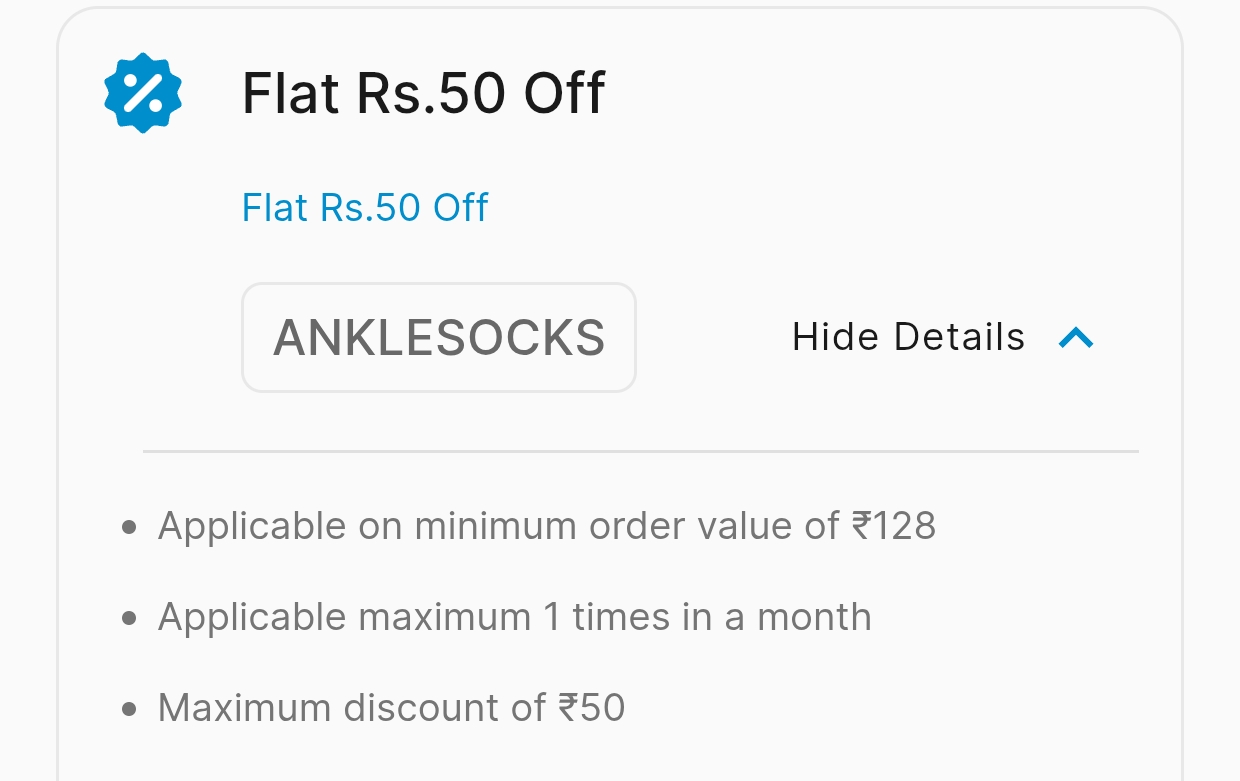The image size is (1240, 781).
Task: Click the bullet before the maximum discount line
Action: [128, 709]
